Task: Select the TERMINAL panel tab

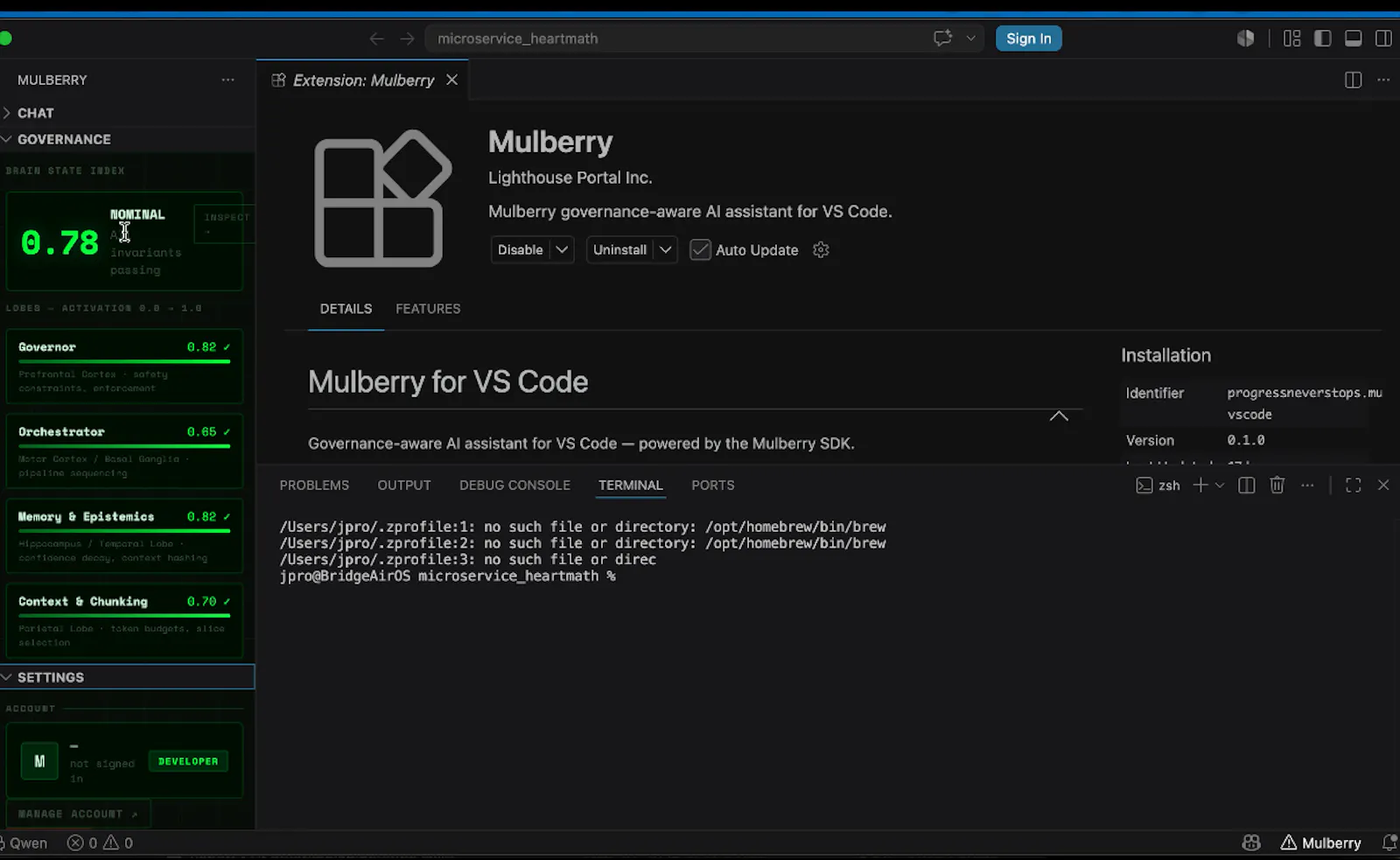Action: (630, 485)
